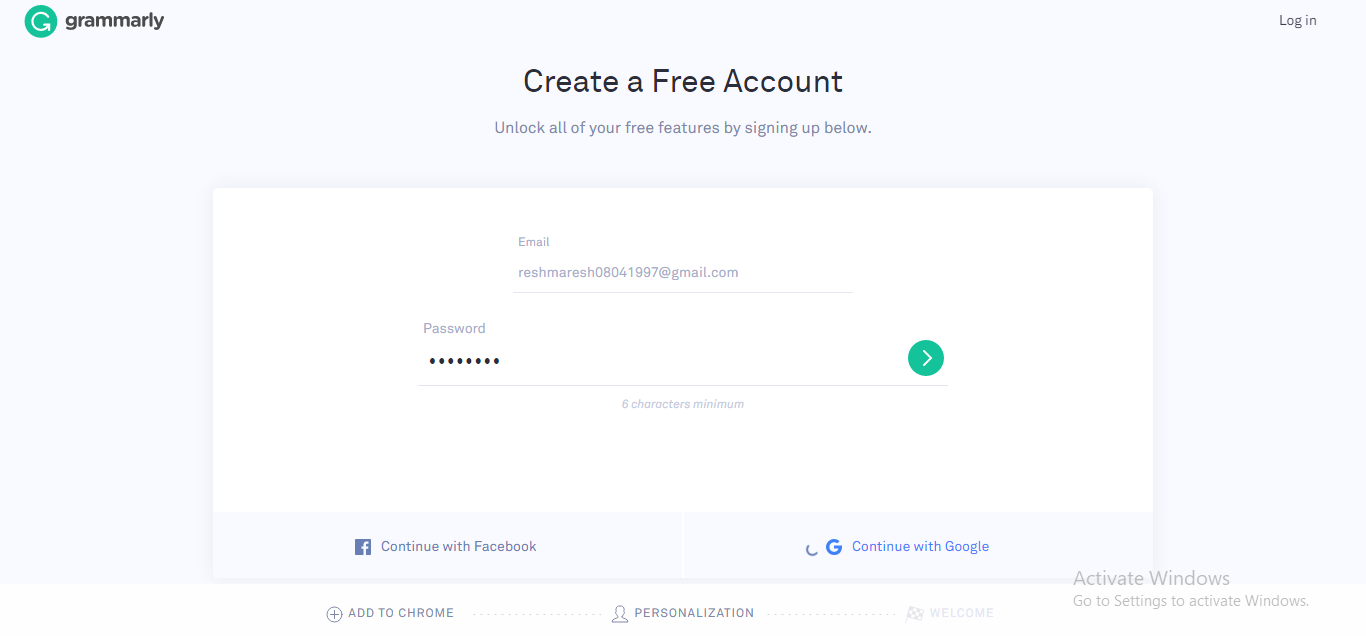1366x636 pixels.
Task: Click the Password field label
Action: pos(454,328)
